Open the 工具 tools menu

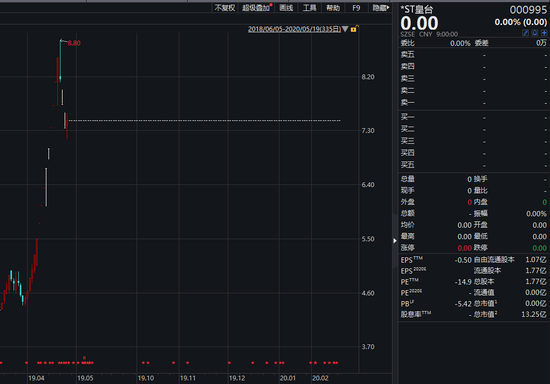(x=309, y=8)
